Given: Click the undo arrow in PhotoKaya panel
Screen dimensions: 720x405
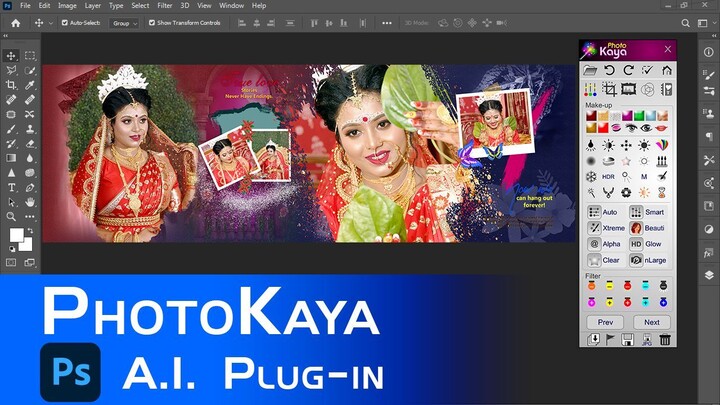Looking at the screenshot, I should [609, 70].
